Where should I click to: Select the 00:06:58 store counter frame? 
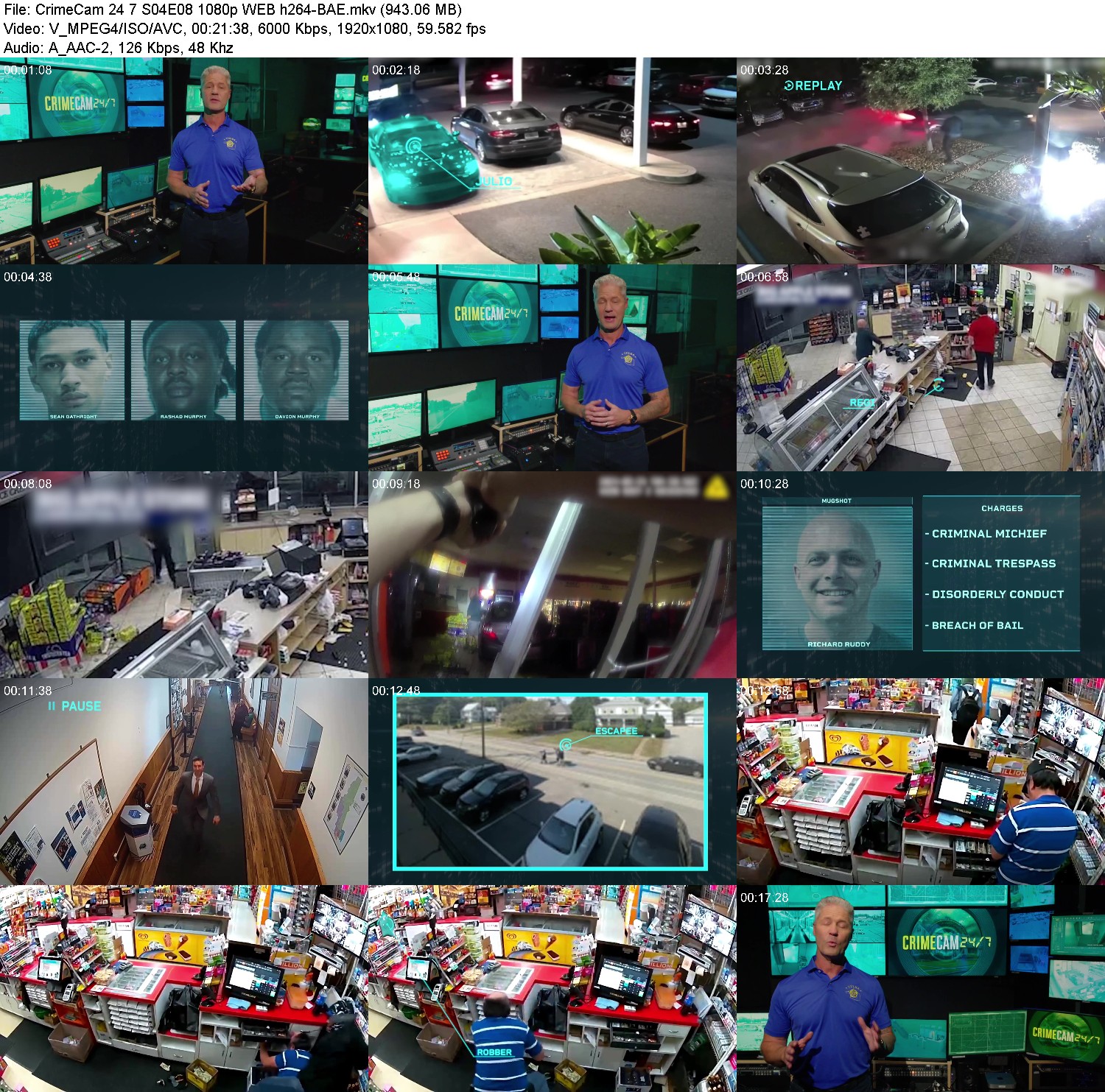point(921,368)
